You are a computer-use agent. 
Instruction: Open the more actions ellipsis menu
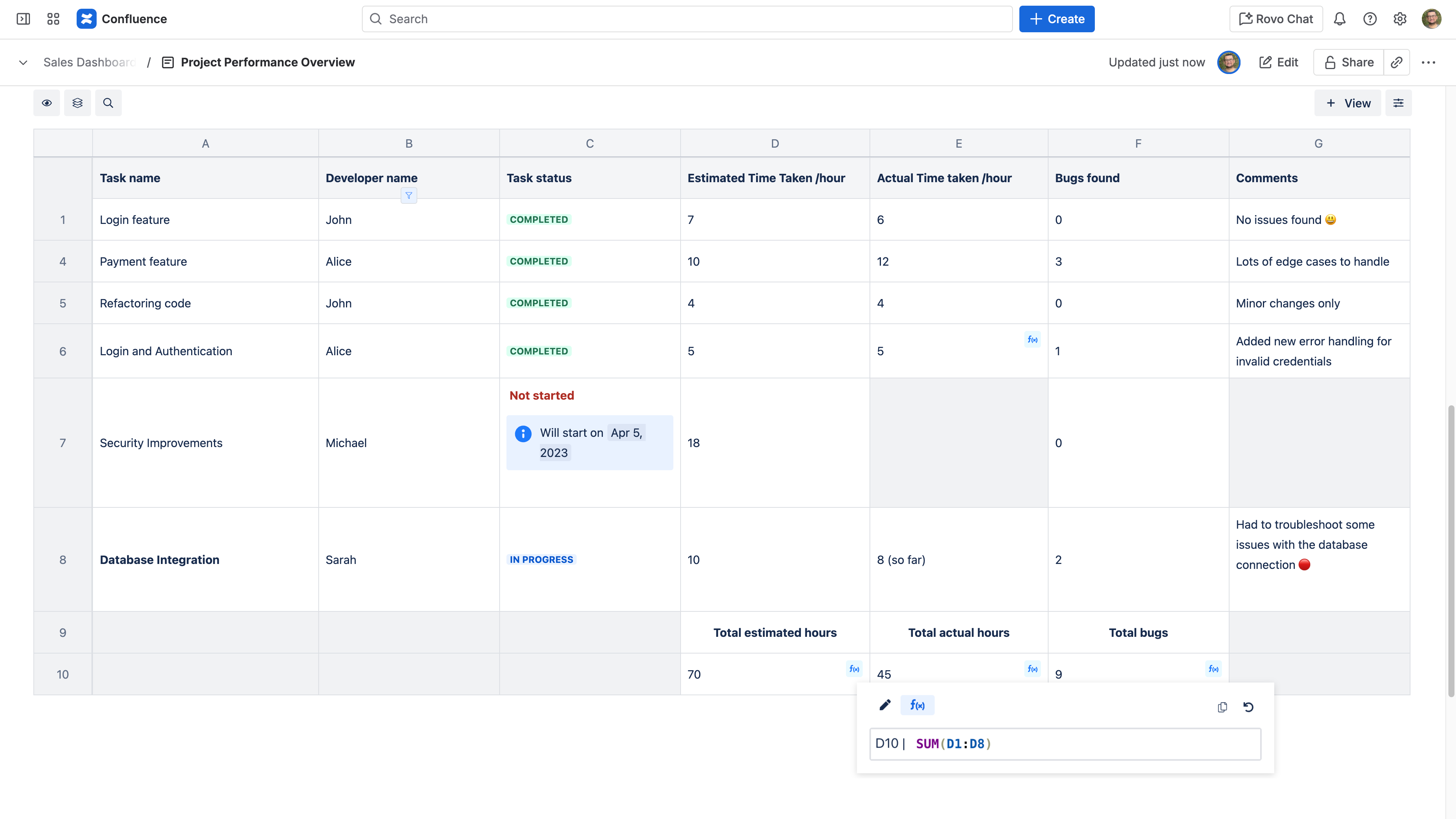1428,62
